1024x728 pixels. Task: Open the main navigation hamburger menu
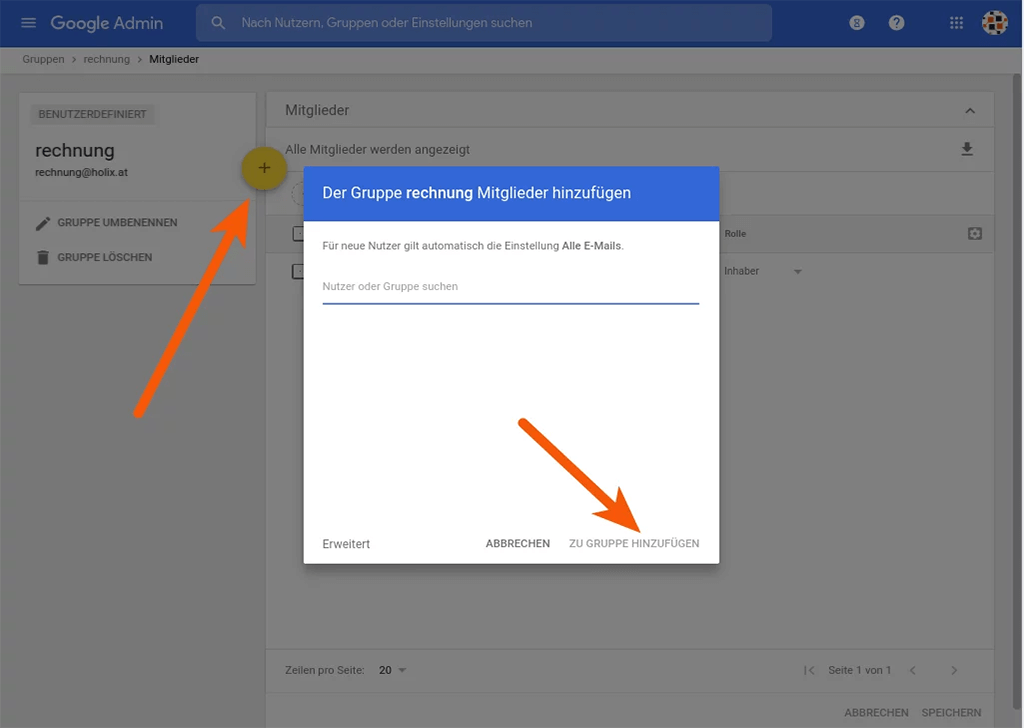[27, 22]
